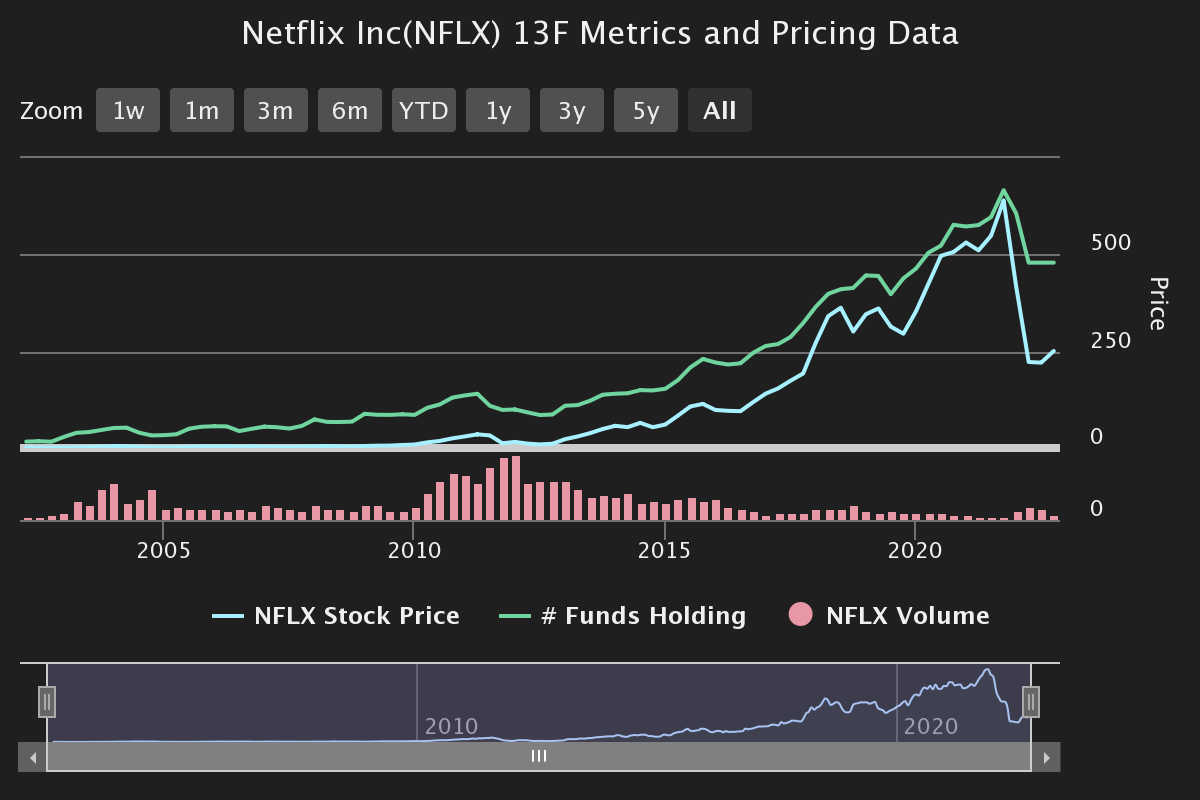Choose the 3m zoom option
This screenshot has width=1200, height=800.
[276, 110]
